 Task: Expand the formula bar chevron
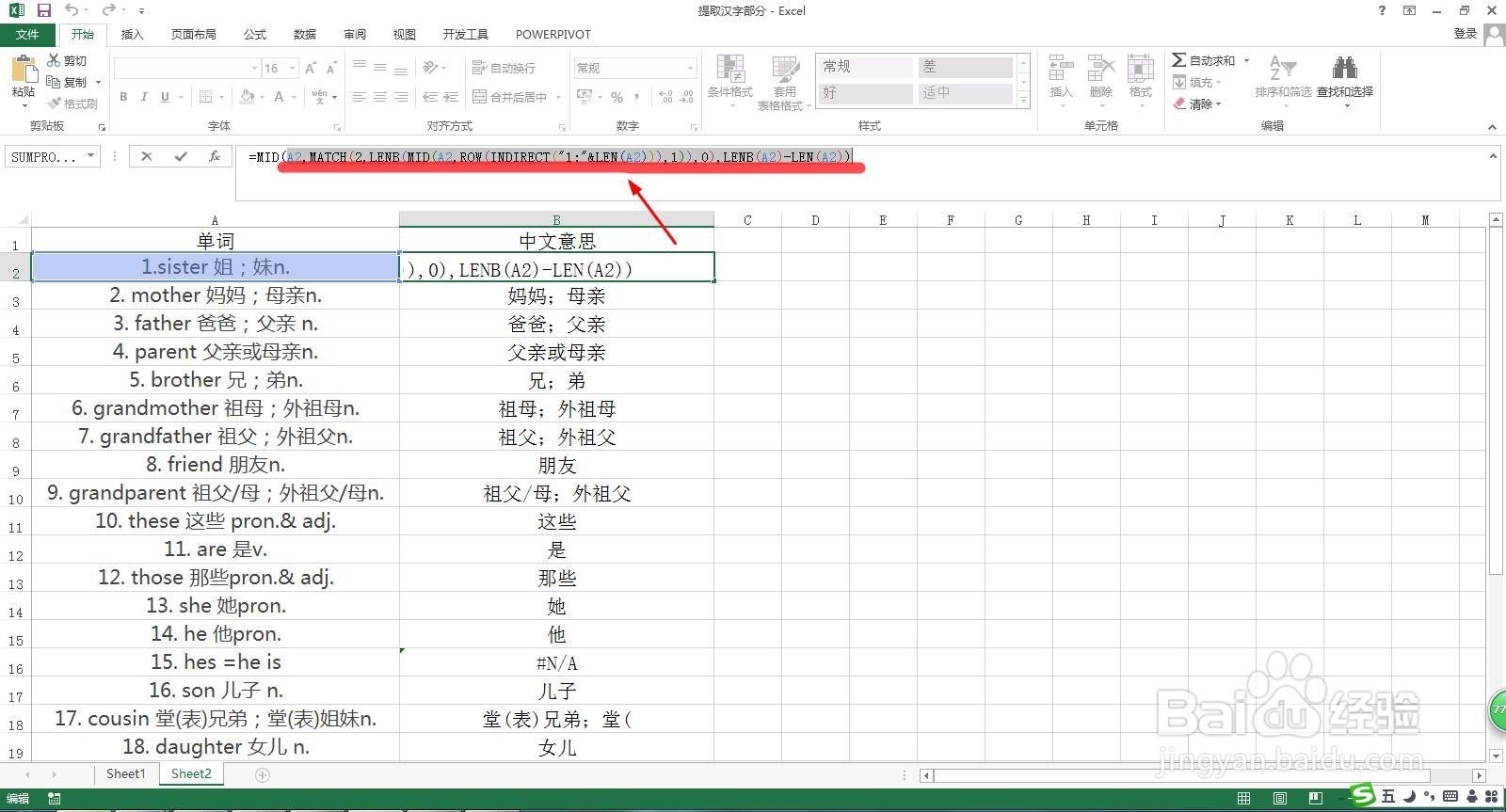1493,156
